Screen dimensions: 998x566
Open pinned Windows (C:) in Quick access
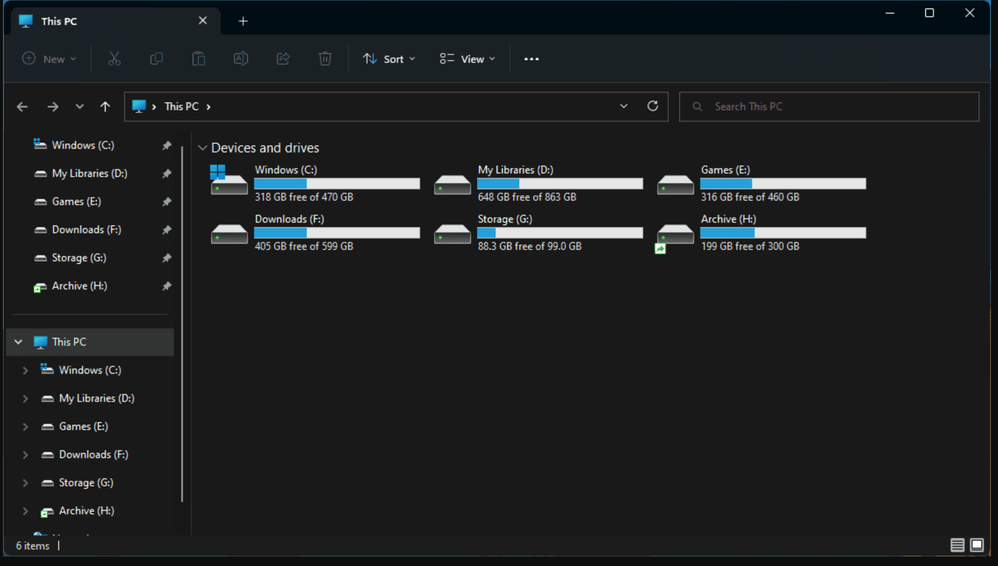[83, 145]
